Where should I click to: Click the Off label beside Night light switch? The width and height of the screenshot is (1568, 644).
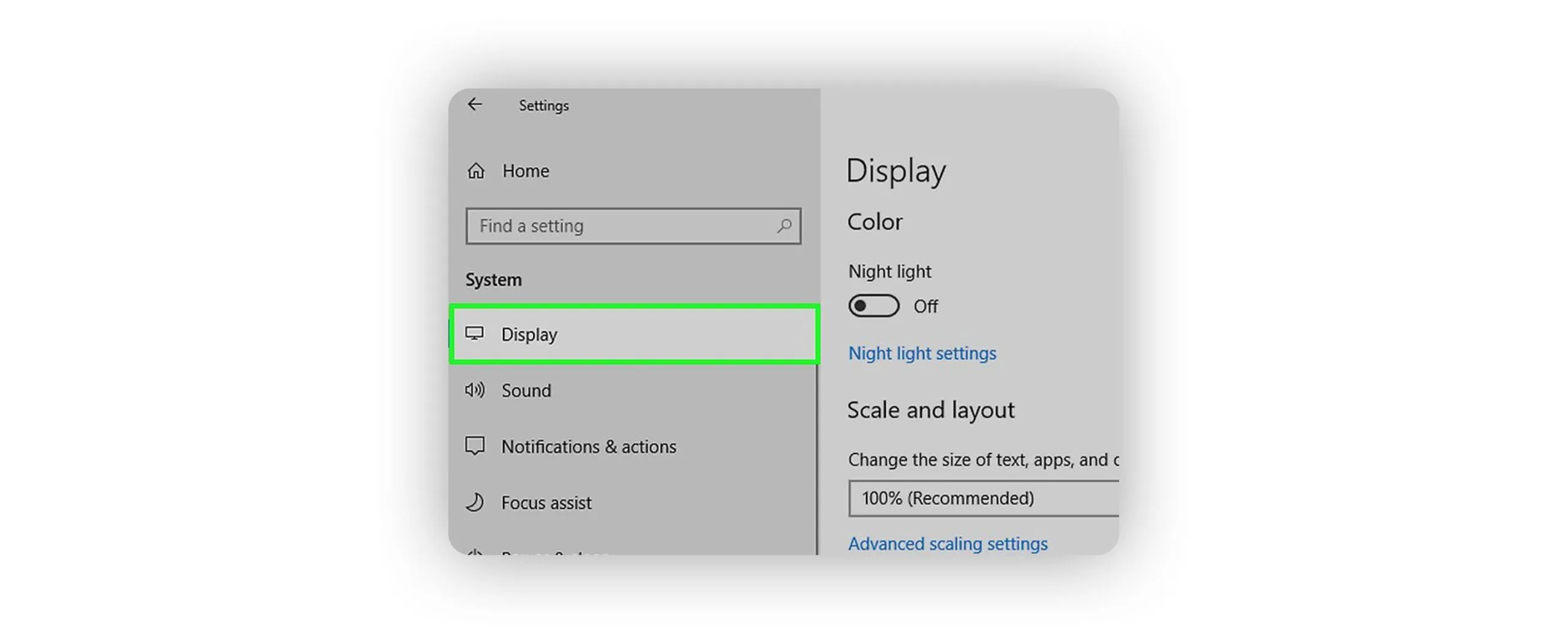click(x=925, y=306)
